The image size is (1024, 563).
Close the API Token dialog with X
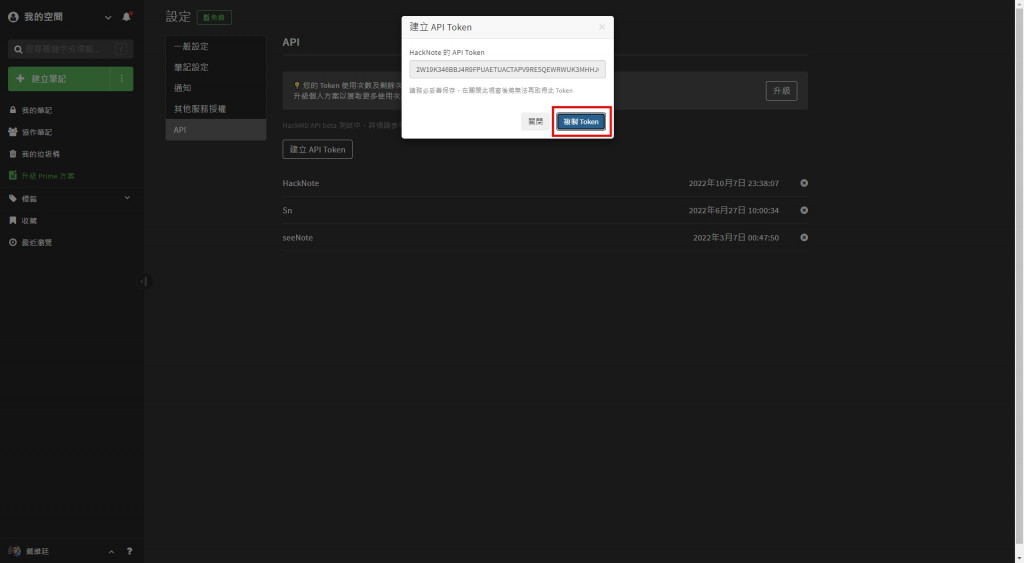[601, 27]
